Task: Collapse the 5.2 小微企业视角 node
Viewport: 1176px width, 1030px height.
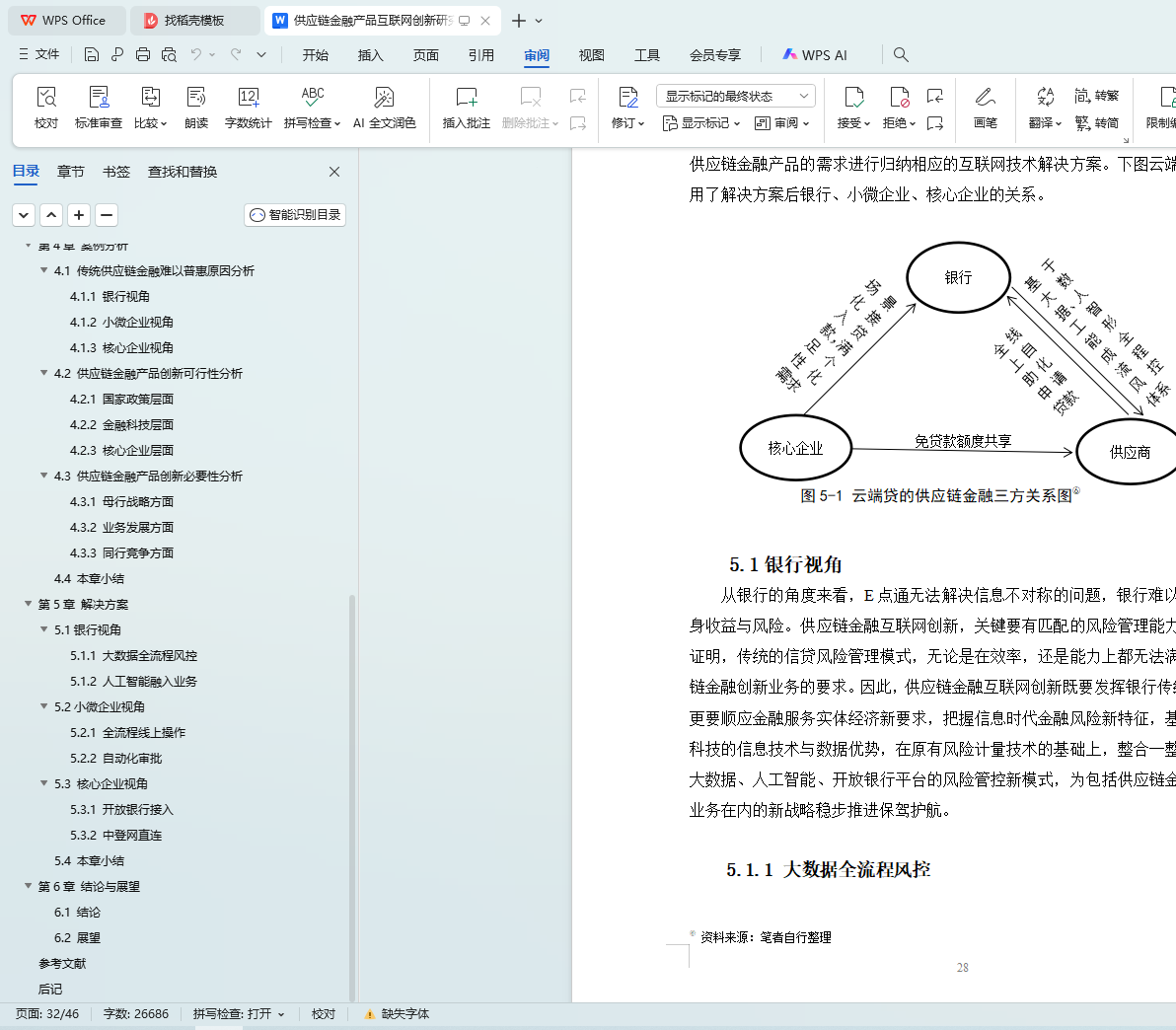Action: 44,706
